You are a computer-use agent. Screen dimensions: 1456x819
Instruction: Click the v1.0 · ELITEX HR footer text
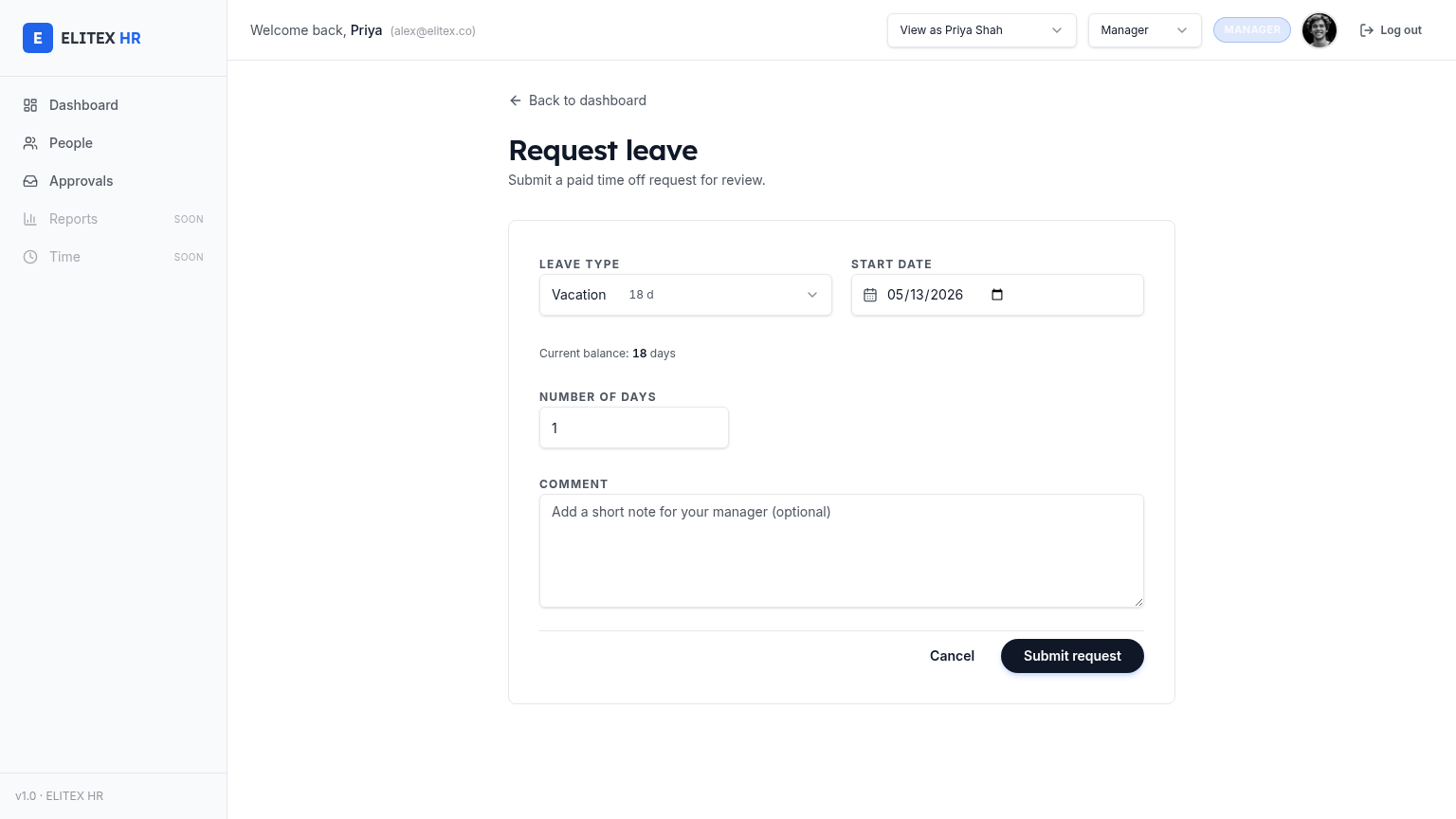(x=60, y=796)
